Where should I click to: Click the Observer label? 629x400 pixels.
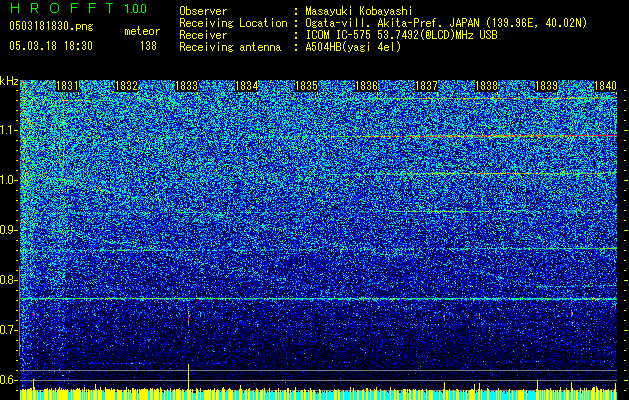pyautogui.click(x=203, y=12)
